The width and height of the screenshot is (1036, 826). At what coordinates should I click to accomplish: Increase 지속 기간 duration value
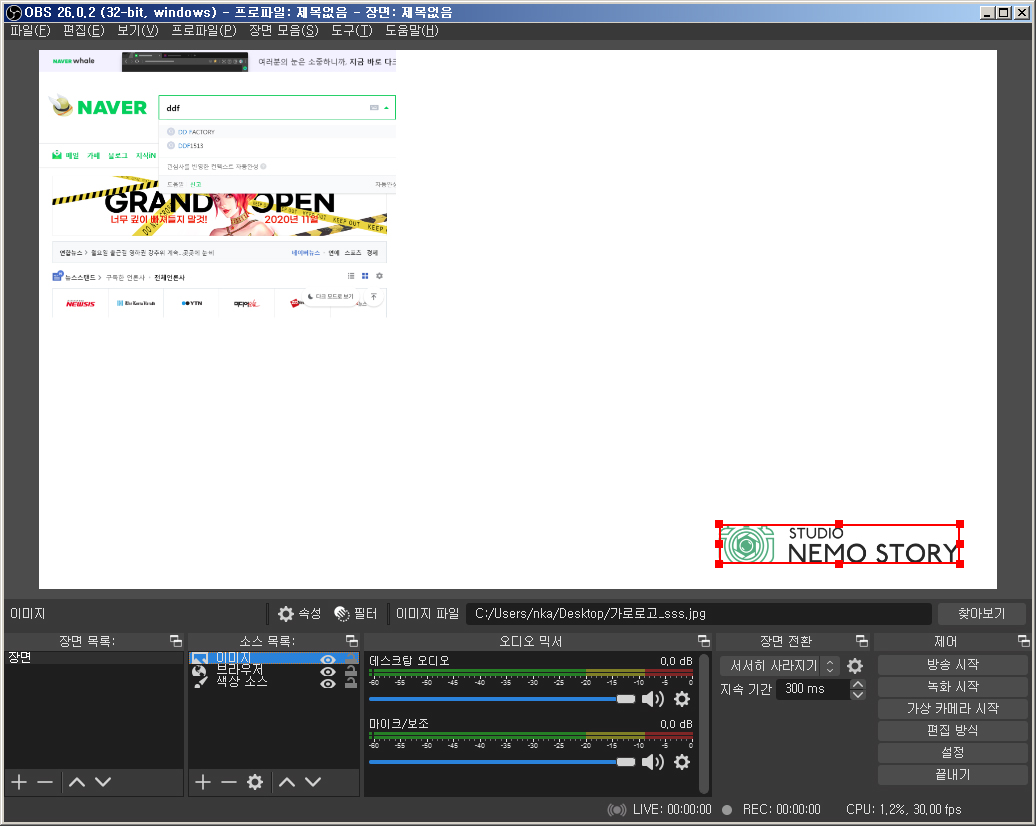[x=858, y=684]
